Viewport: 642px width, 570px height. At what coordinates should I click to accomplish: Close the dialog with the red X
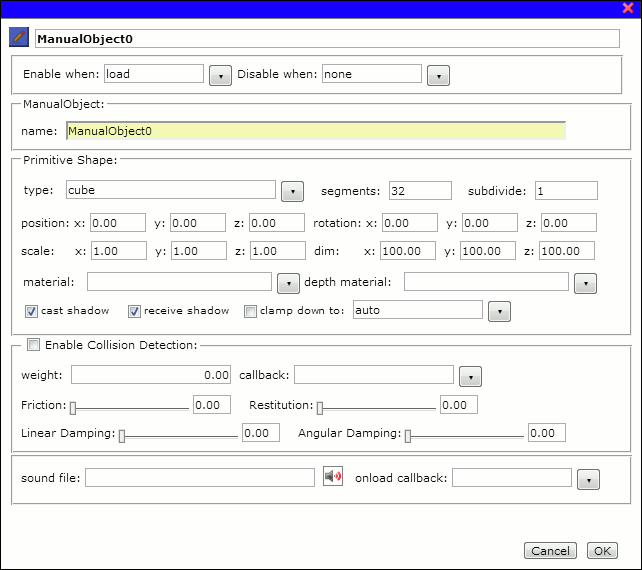[628, 8]
